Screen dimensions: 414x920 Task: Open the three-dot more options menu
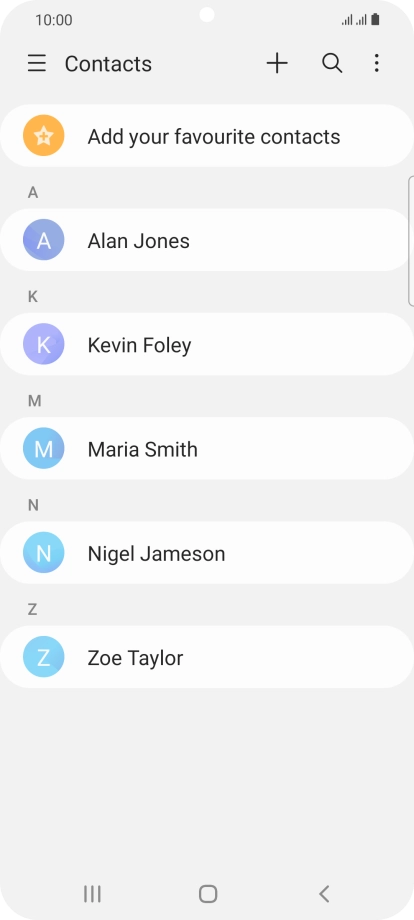(376, 63)
